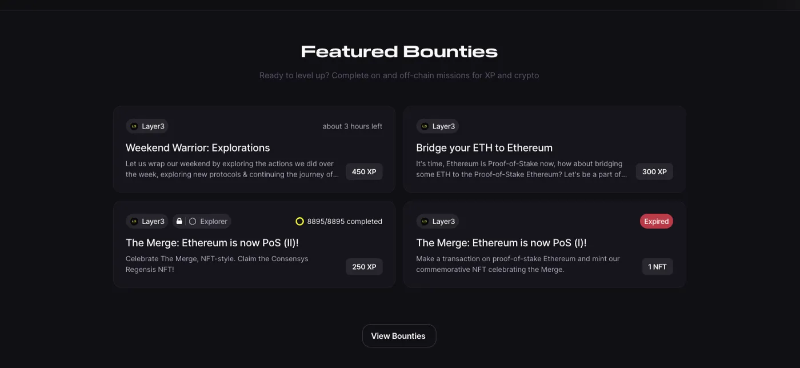Click Layer3 logo icon on Bridge your ETH card
The image size is (800, 368).
(x=424, y=126)
